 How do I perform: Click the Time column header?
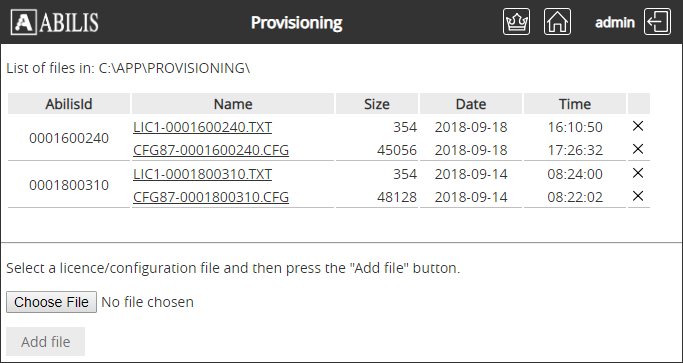[575, 104]
